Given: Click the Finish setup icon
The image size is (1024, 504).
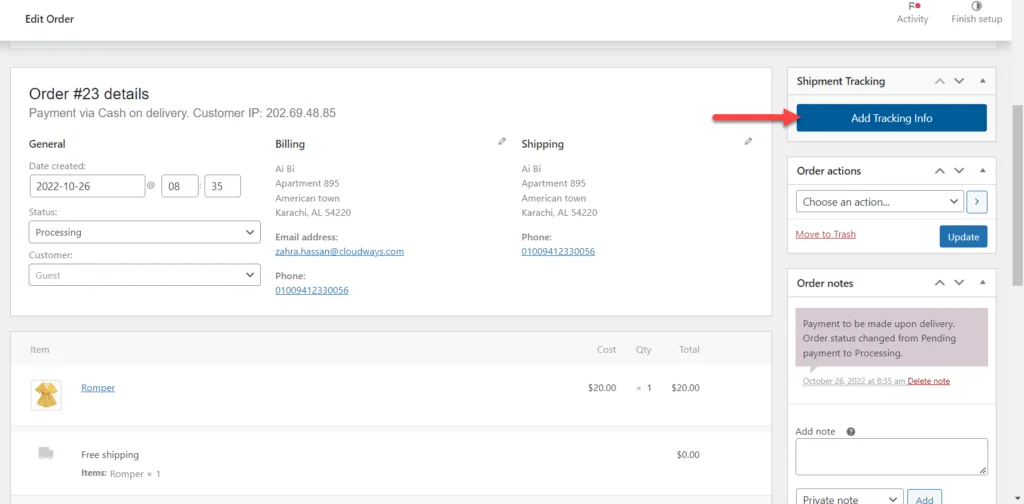Looking at the screenshot, I should tap(976, 7).
